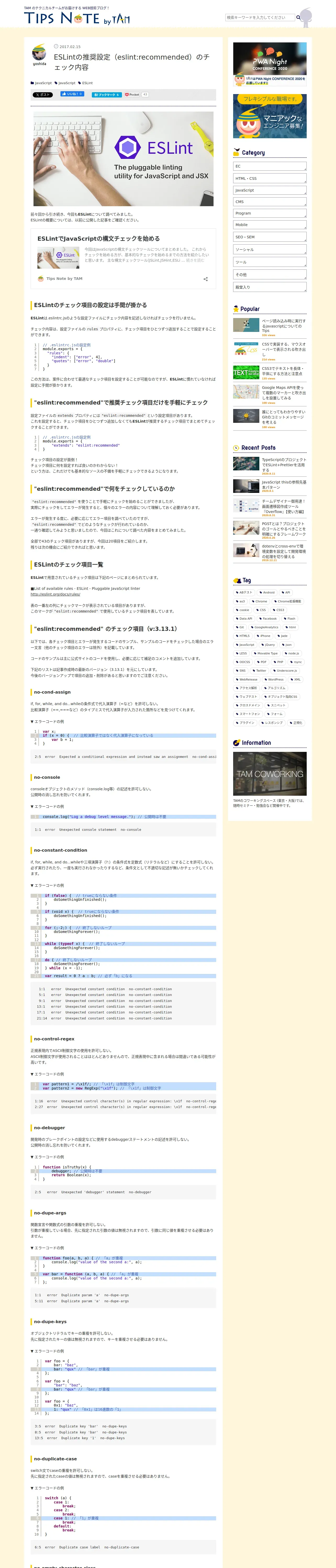Open the Tips Note by TAM logo
This screenshot has width=336, height=1568.
click(77, 18)
